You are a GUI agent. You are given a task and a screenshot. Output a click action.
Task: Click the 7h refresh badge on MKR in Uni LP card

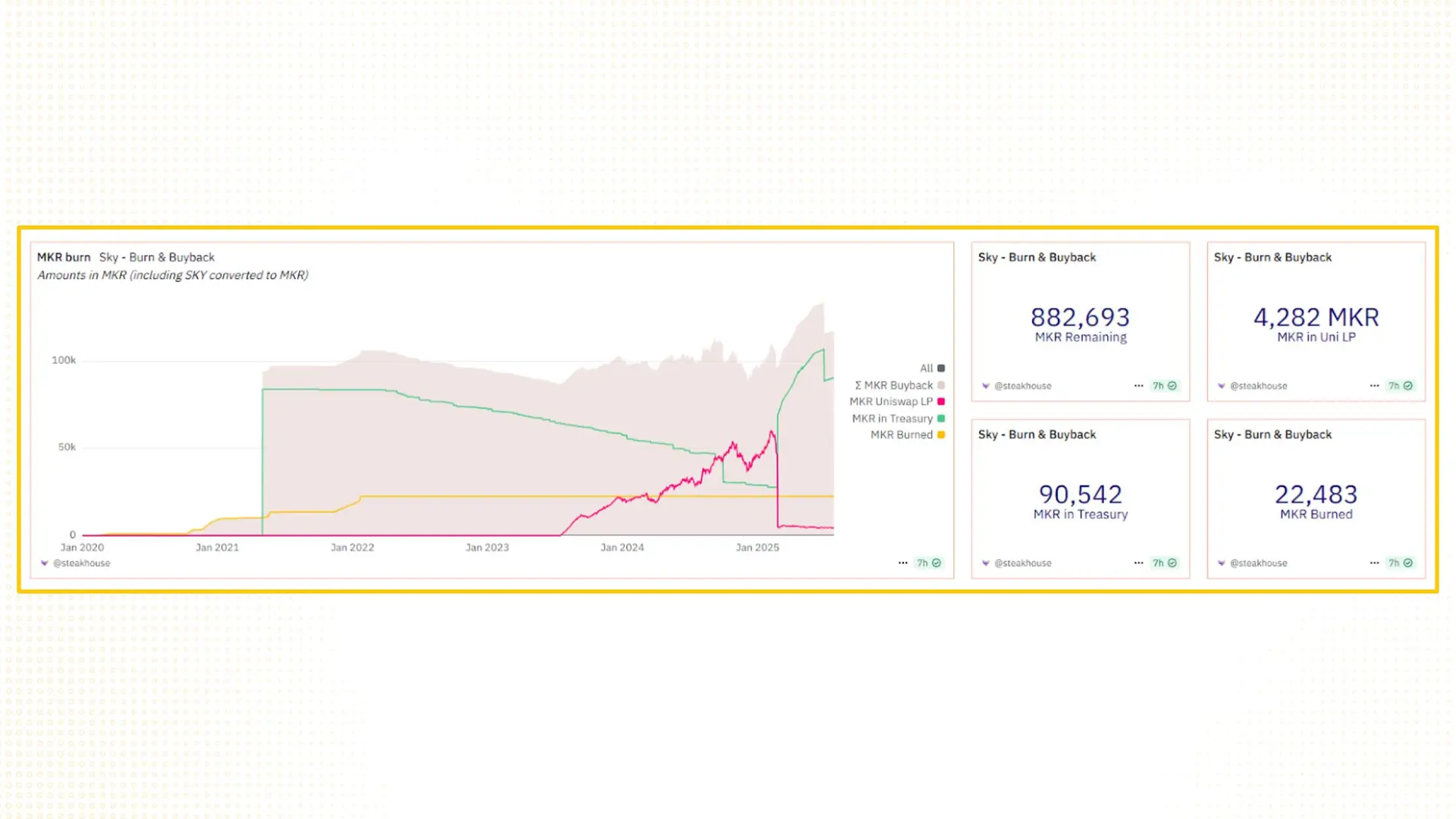click(x=1401, y=386)
